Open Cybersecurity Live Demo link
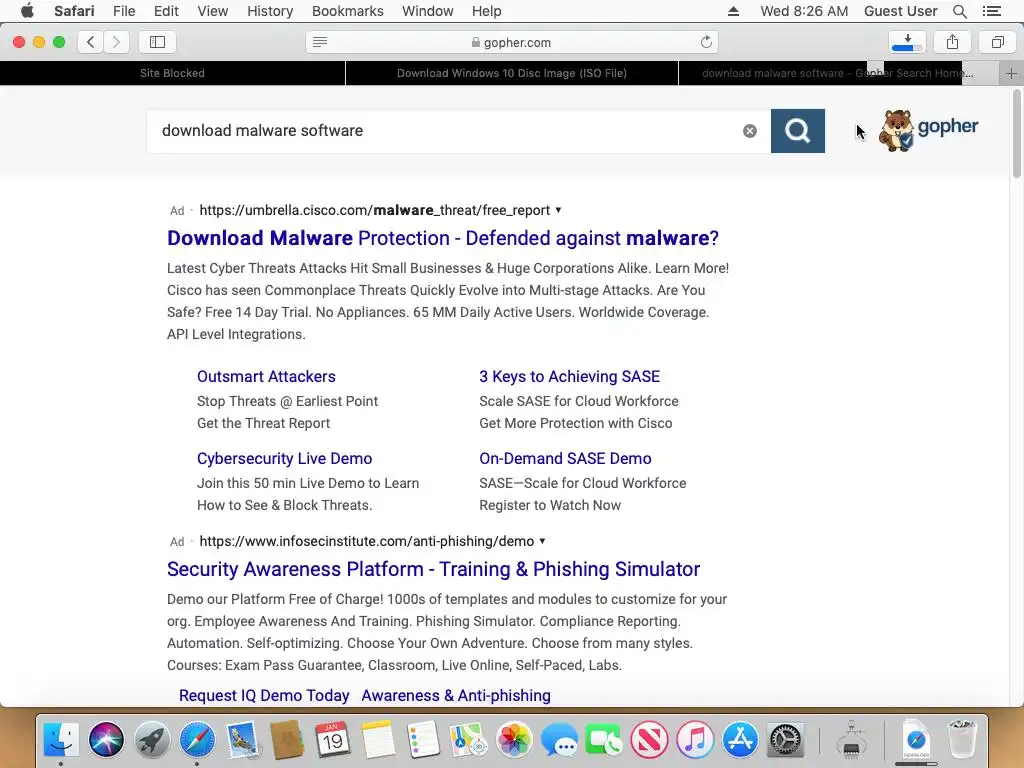 point(285,459)
